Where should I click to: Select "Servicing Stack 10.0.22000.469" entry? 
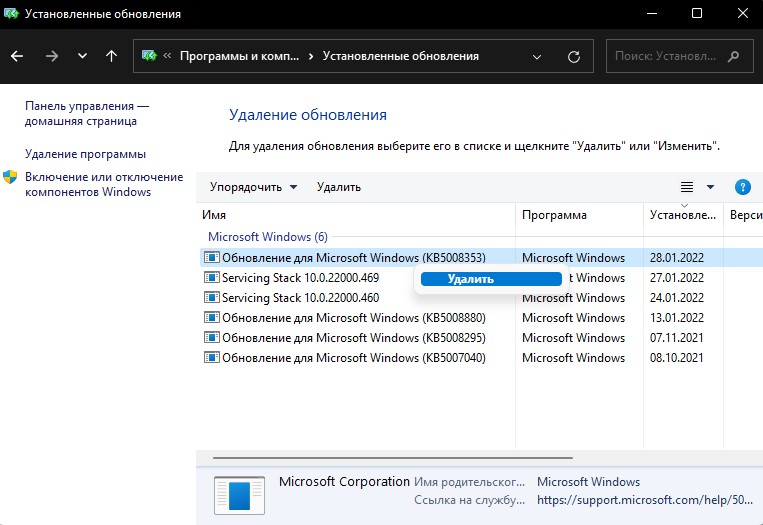tap(300, 278)
